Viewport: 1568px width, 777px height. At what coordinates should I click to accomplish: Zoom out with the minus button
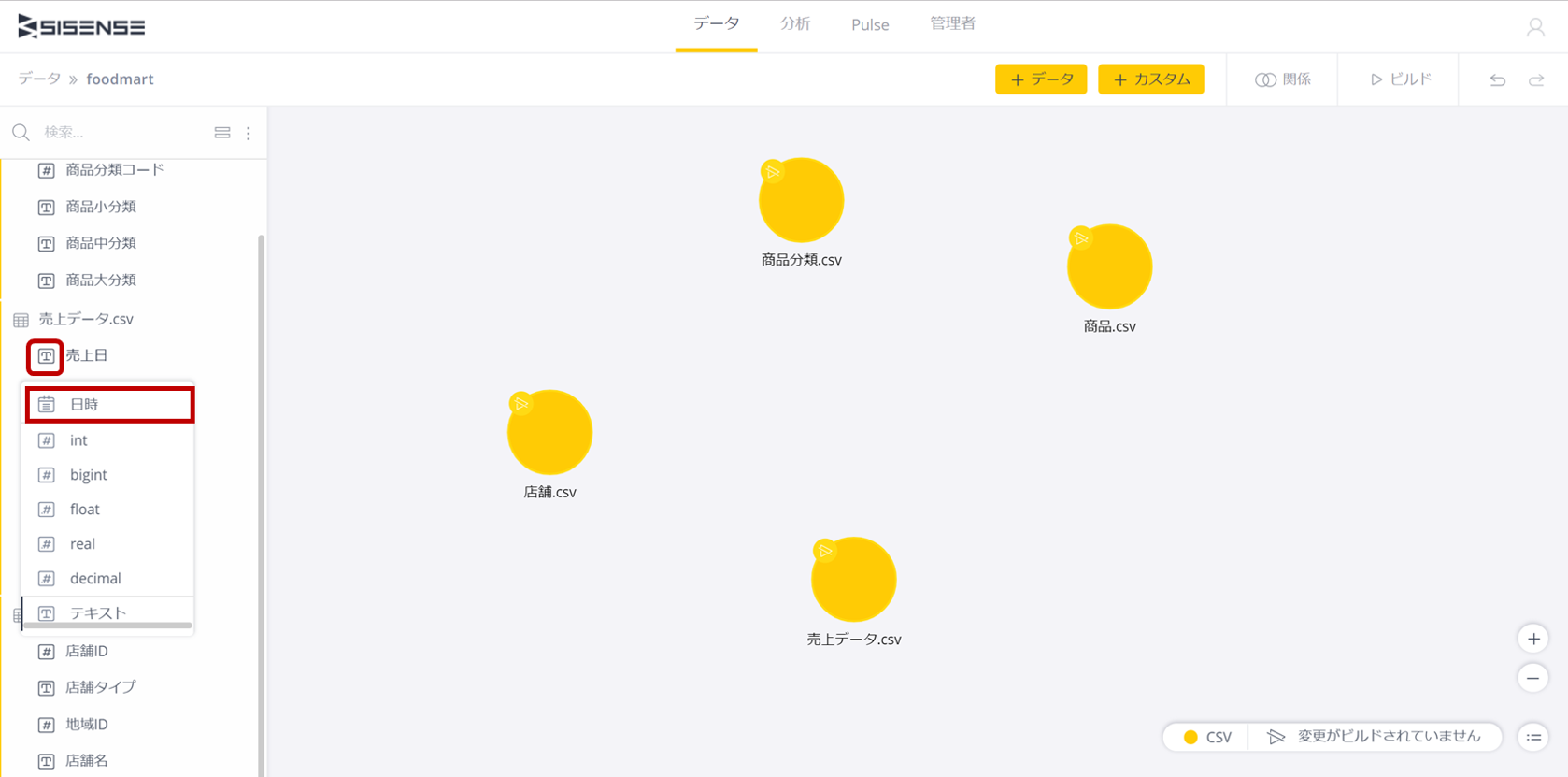[1533, 678]
